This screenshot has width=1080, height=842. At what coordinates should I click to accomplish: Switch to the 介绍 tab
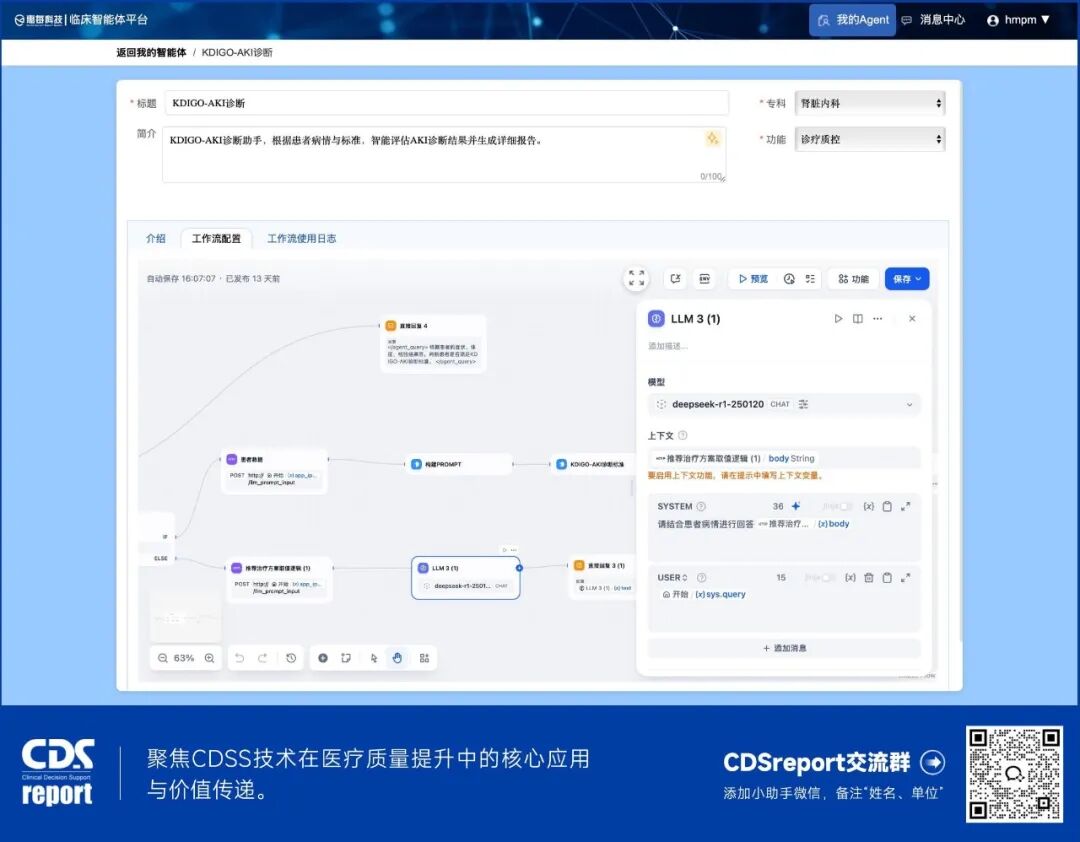[156, 239]
